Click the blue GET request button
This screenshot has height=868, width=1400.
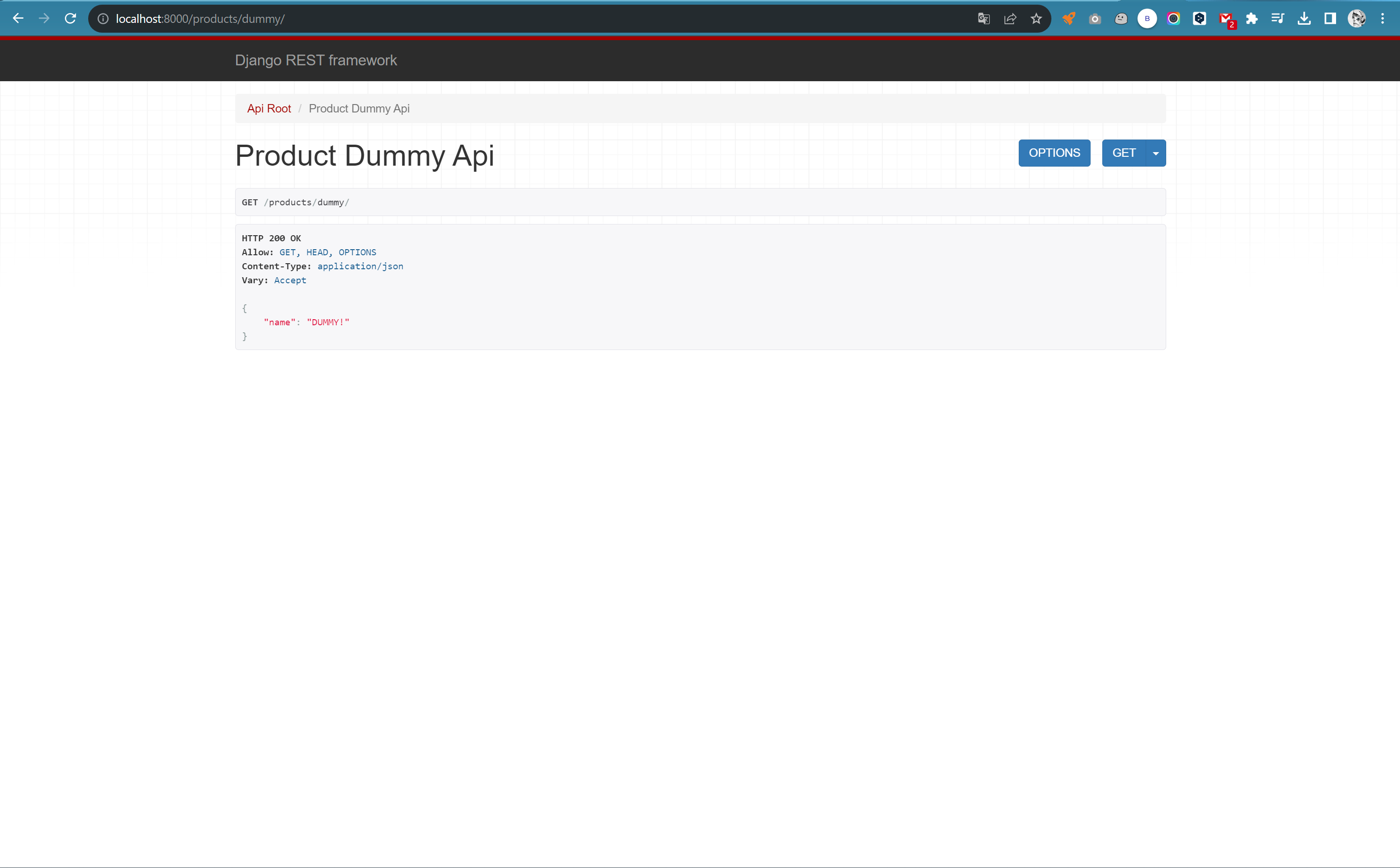point(1123,153)
